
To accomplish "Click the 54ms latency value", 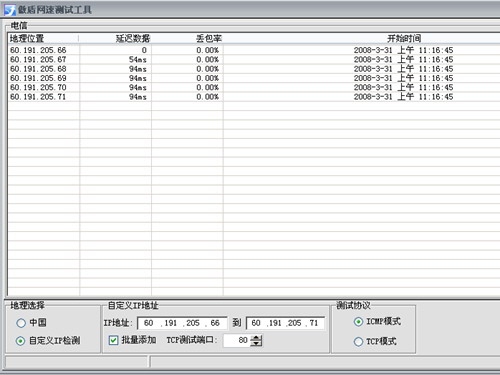I will pyautogui.click(x=138, y=60).
